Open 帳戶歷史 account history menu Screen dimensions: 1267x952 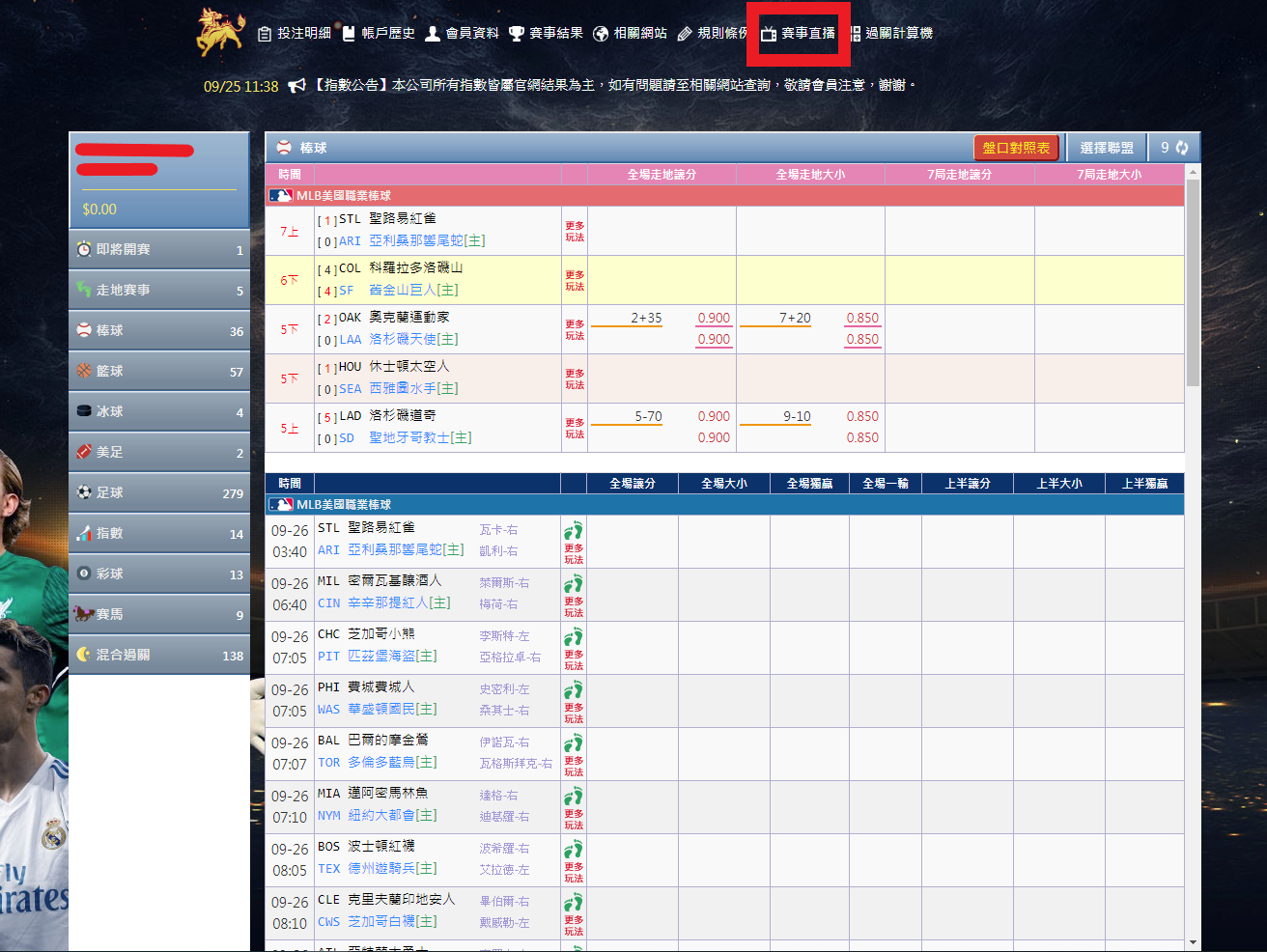point(379,33)
